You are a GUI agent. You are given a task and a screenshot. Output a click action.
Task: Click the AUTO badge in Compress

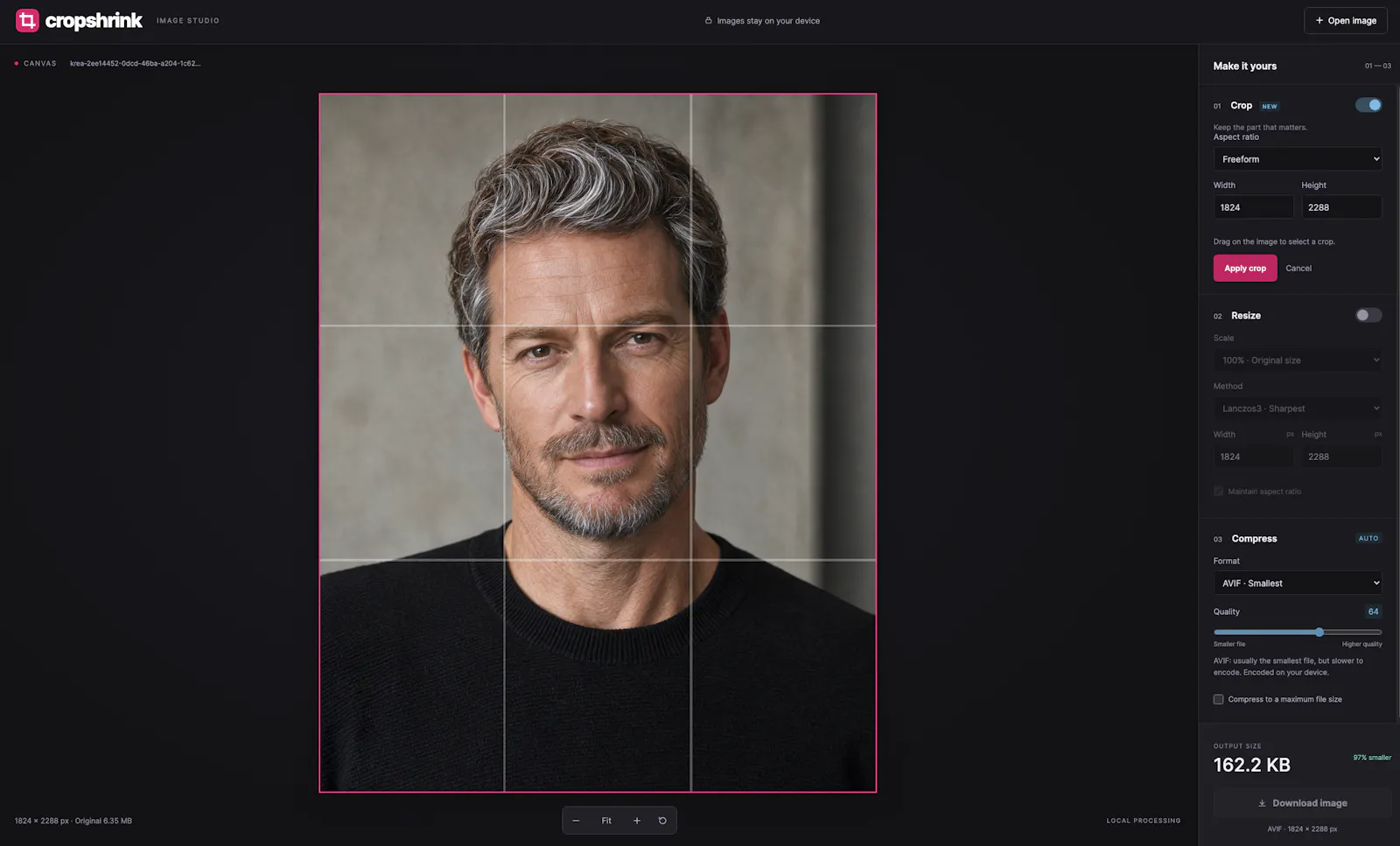pos(1368,538)
